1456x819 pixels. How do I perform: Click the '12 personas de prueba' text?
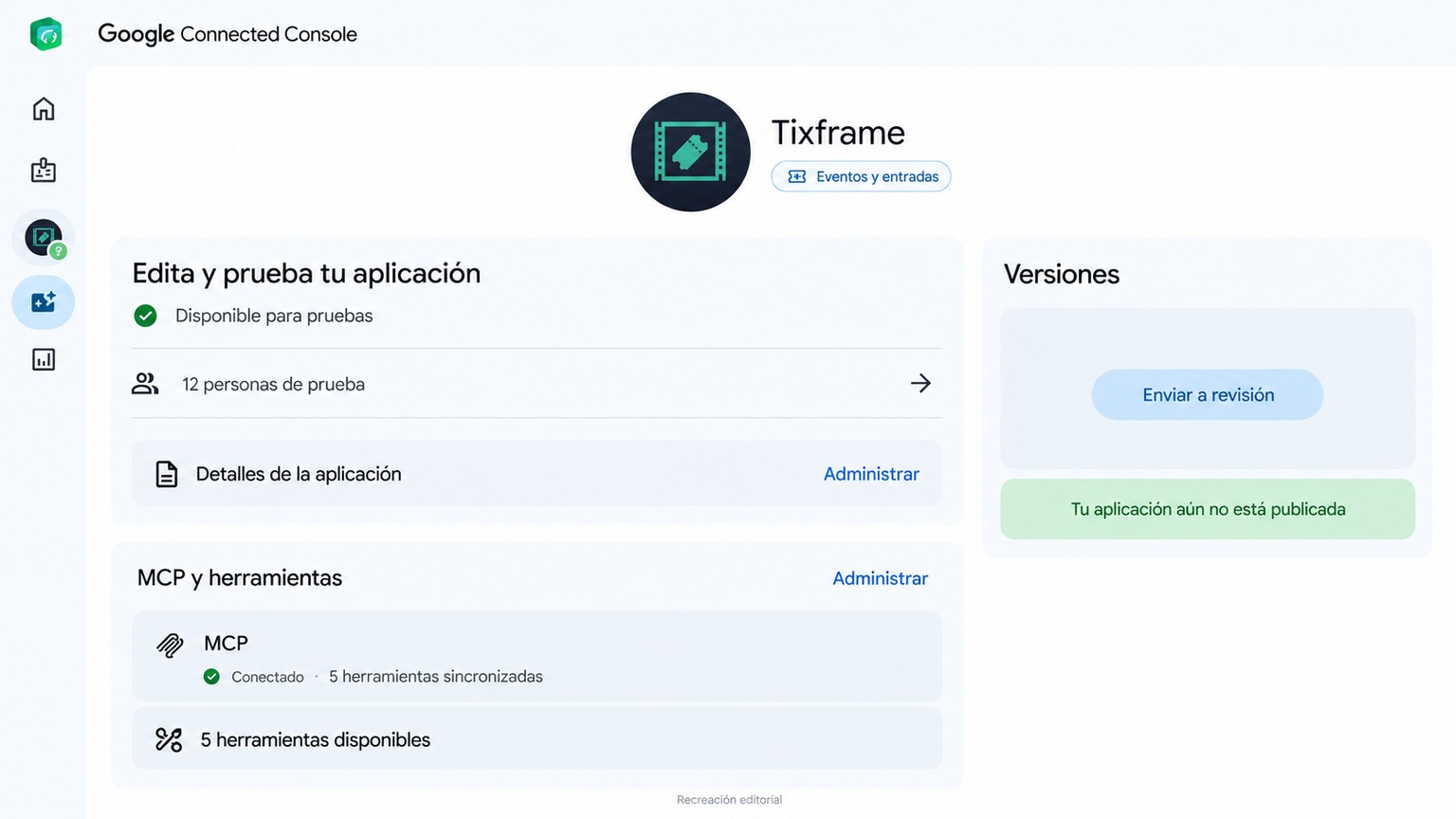[273, 384]
